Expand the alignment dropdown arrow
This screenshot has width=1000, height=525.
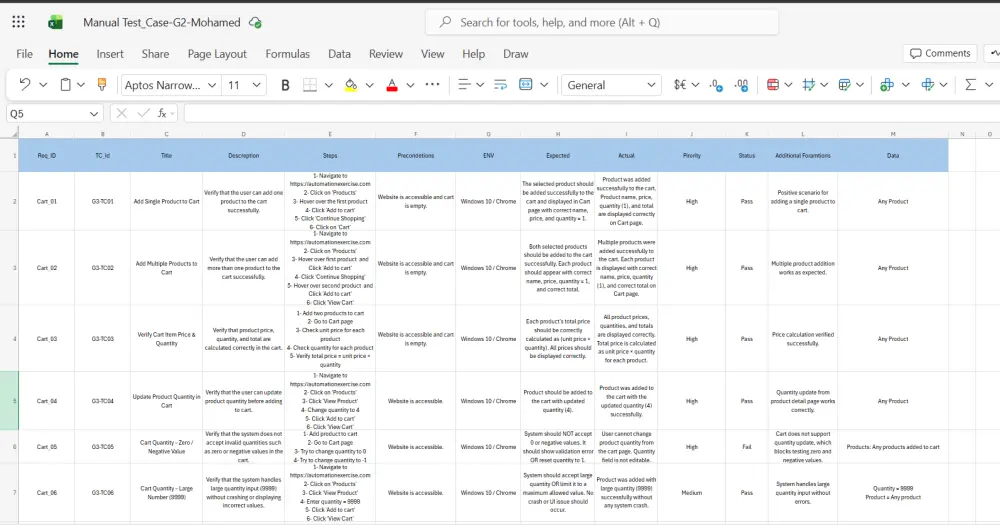pyautogui.click(x=480, y=84)
